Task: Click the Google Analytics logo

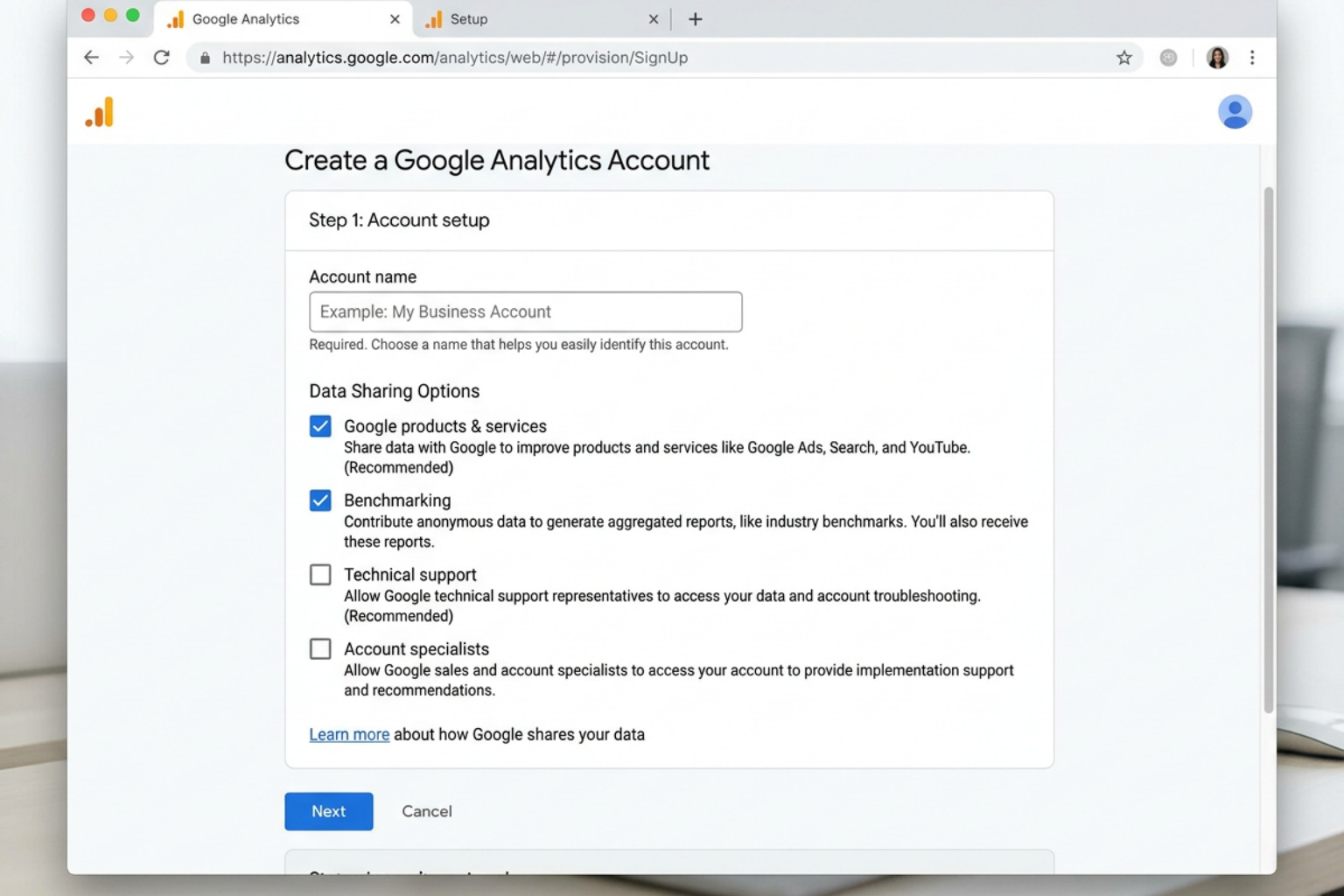Action: [x=100, y=112]
